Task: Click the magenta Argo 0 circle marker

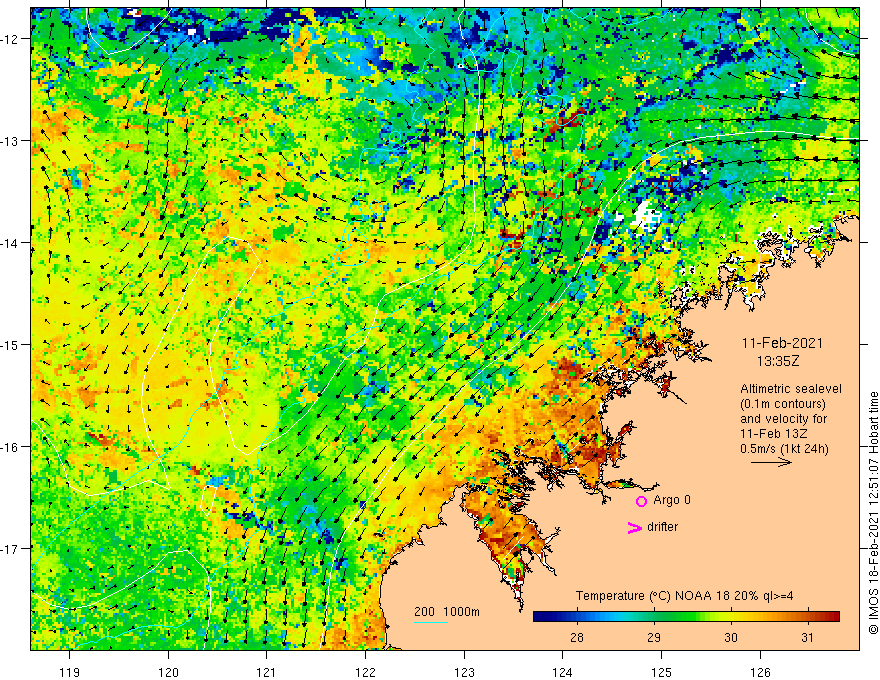Action: tap(641, 500)
